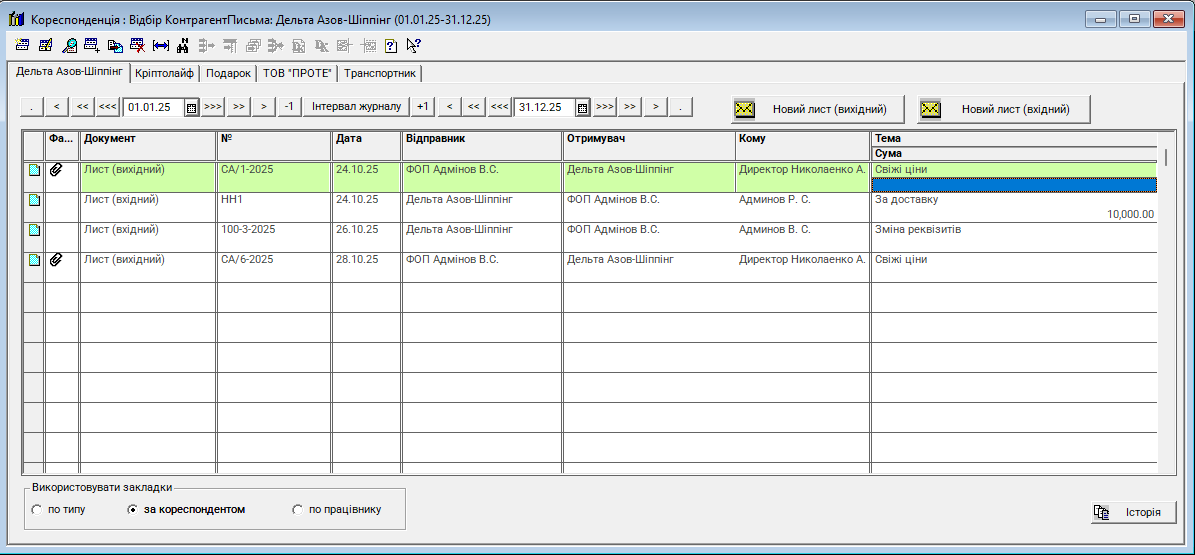1195x555 pixels.
Task: Open calendar picker for start date 01.01.25
Action: click(191, 107)
